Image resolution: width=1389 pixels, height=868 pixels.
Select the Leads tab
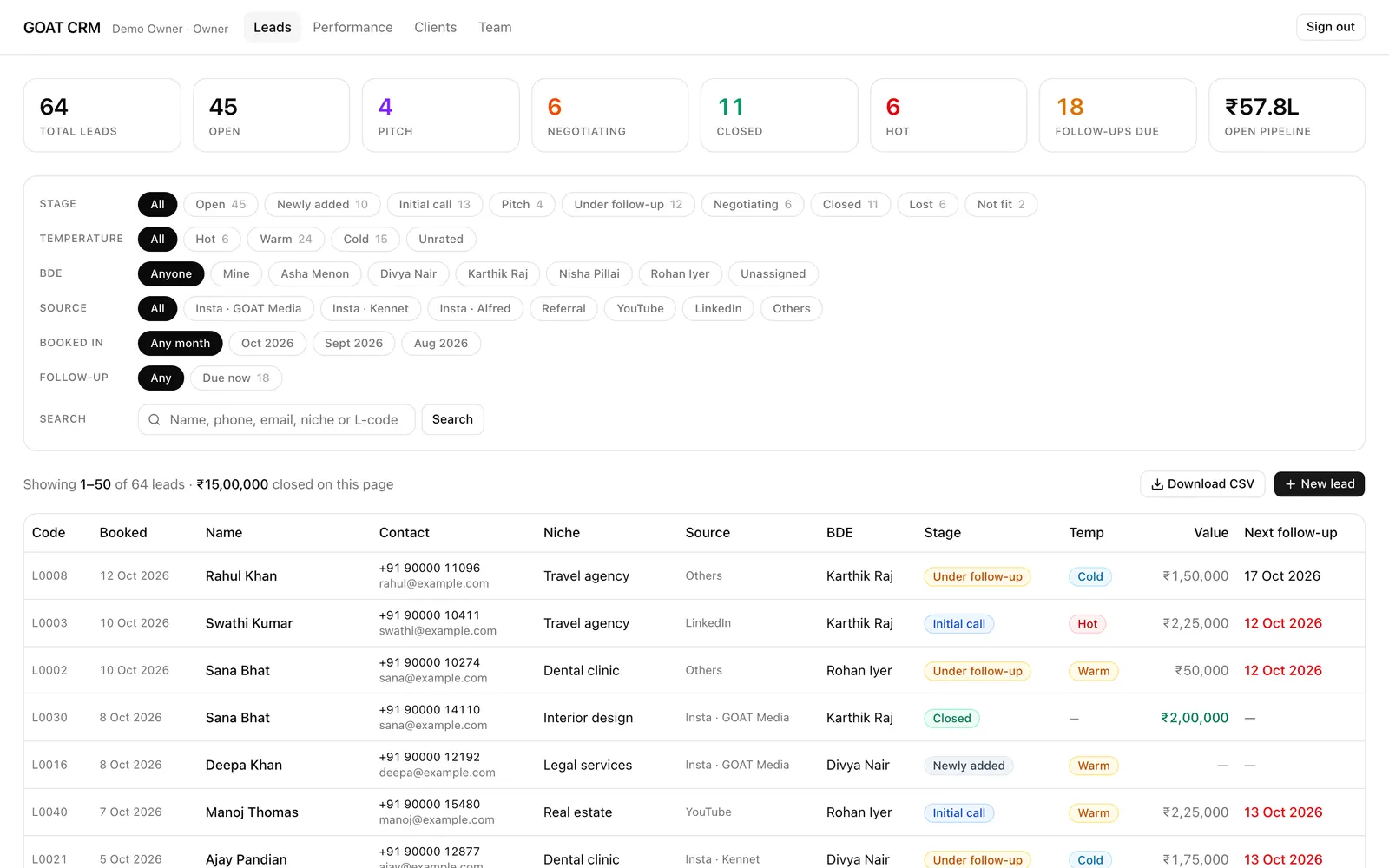272,27
